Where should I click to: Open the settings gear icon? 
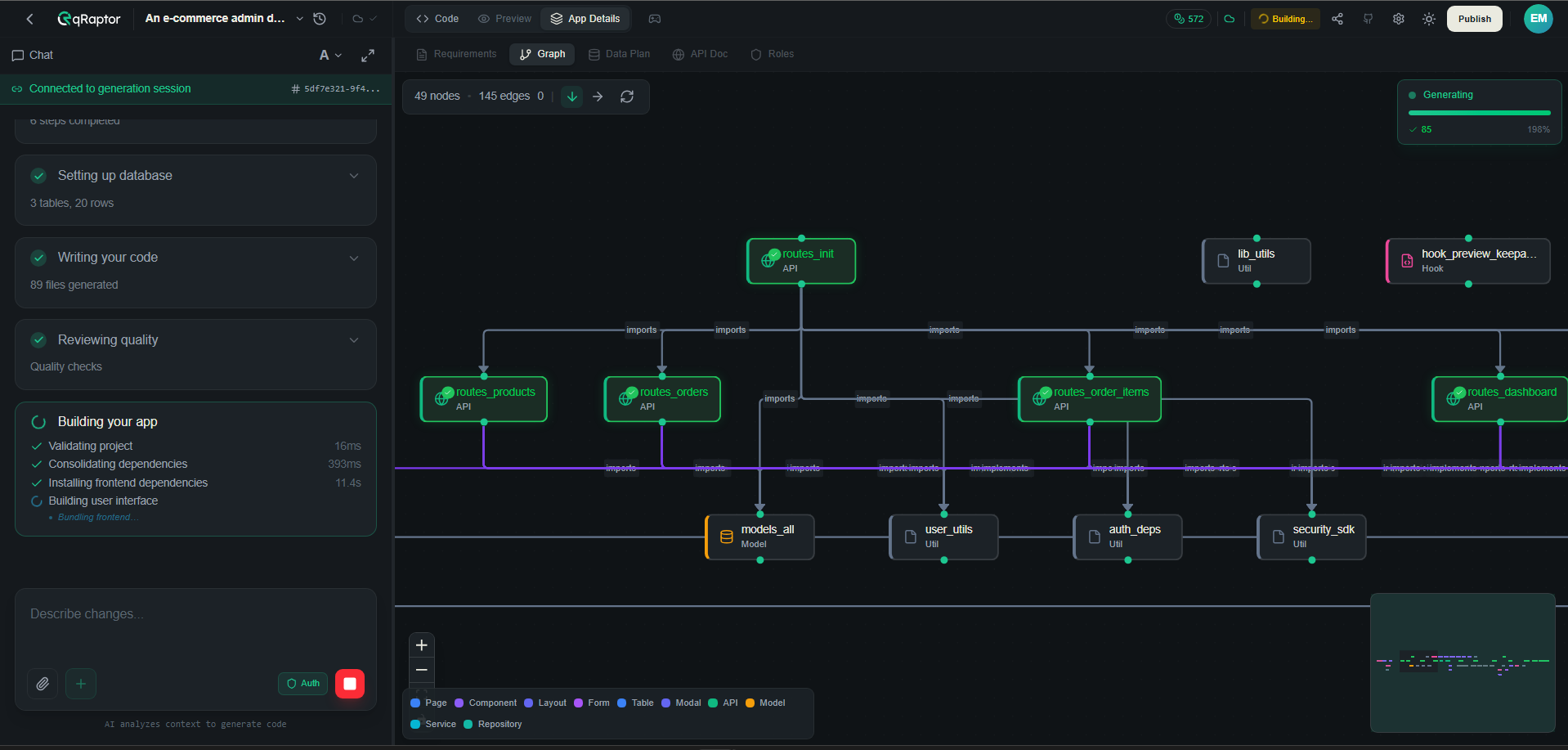coord(1399,19)
